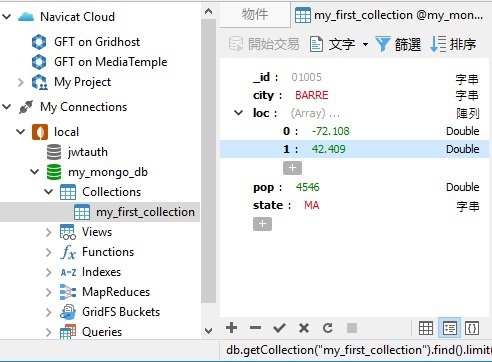The image size is (492, 362).
Task: Open the 篩選 filter funnel tool
Action: [398, 44]
